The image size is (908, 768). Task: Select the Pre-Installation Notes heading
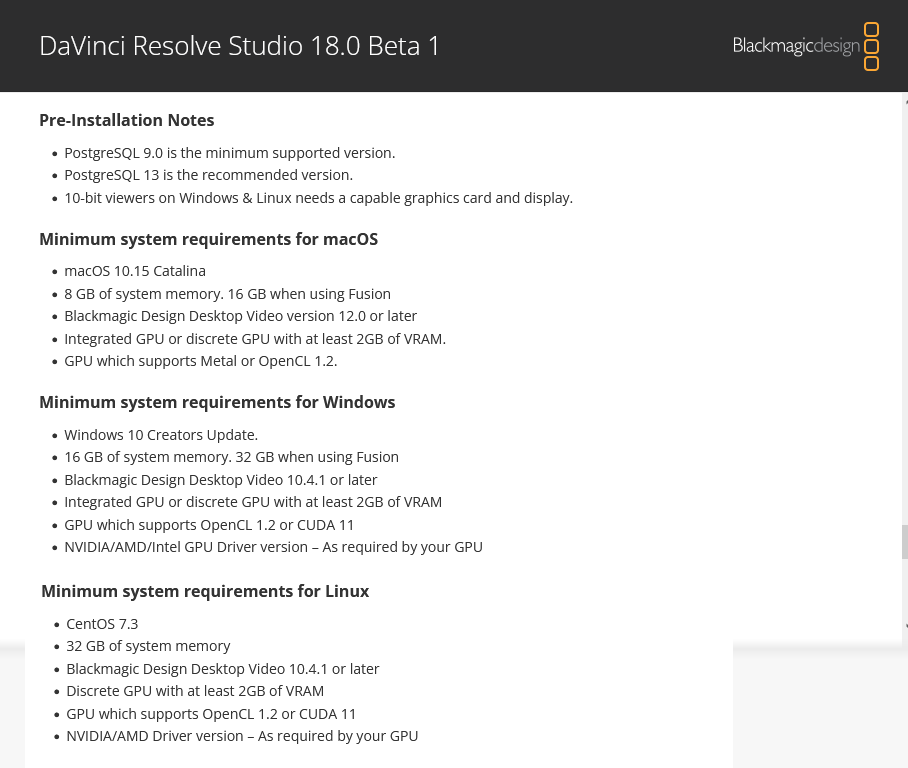tap(127, 120)
